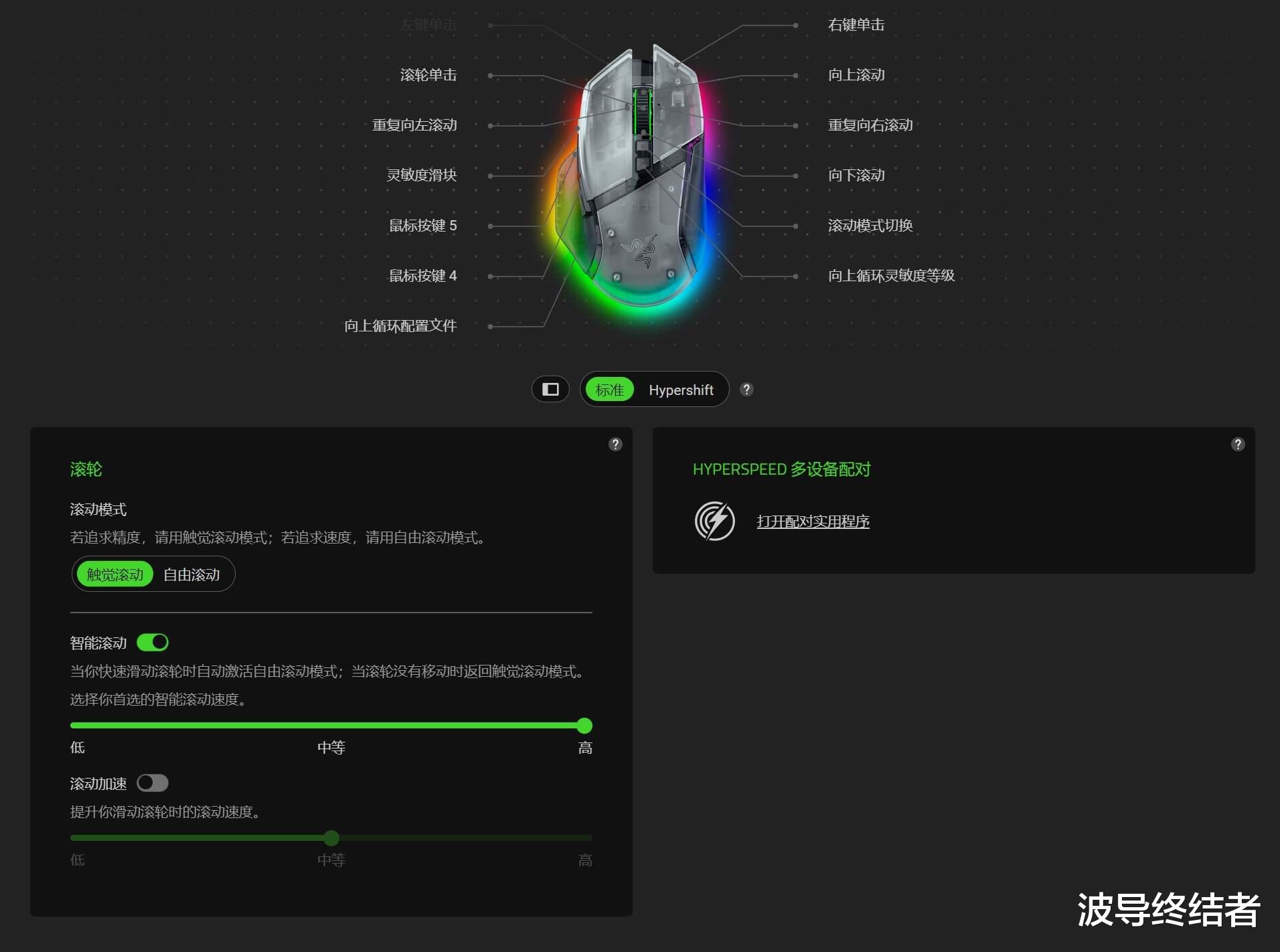Click the HYPERSPEED 多设备配对 heading
The image size is (1280, 952).
781,469
